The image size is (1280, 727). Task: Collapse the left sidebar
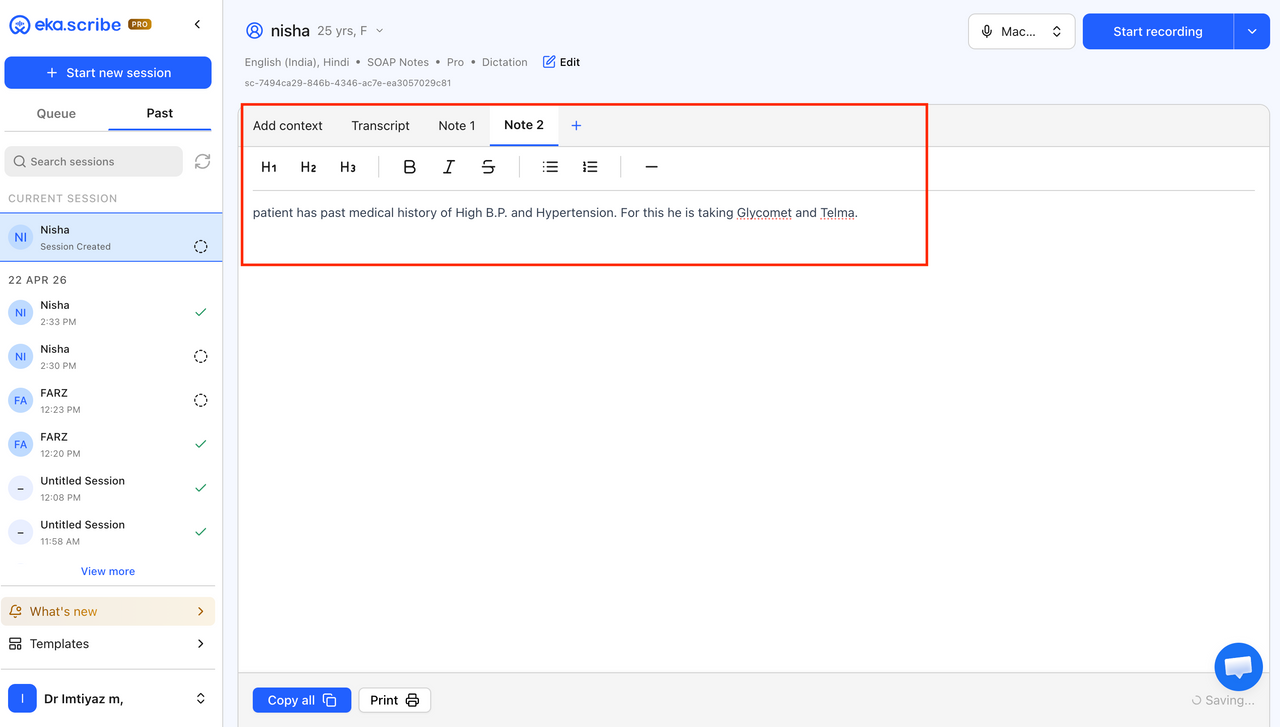[x=197, y=24]
